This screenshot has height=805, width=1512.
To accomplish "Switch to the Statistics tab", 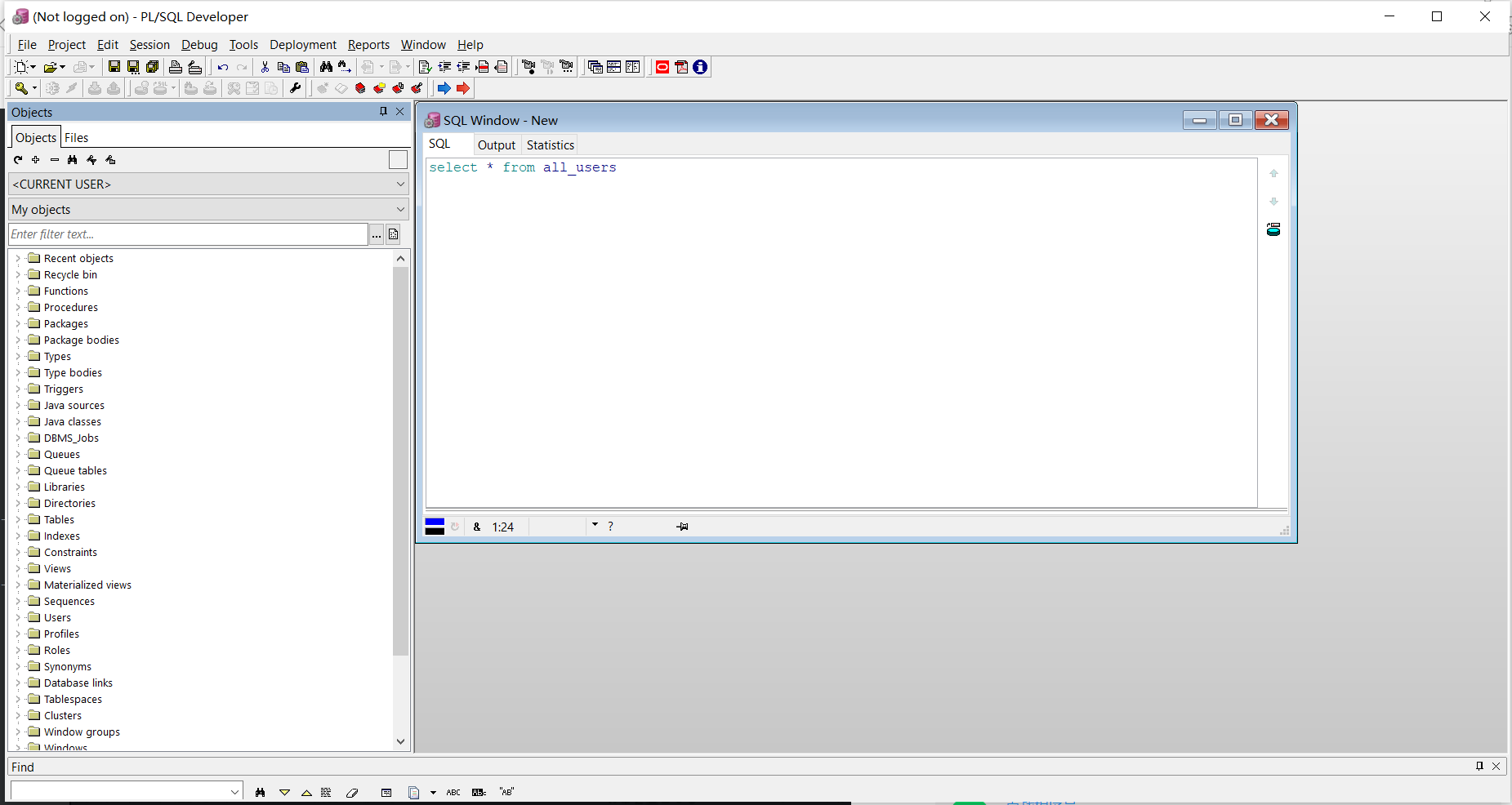I will [x=551, y=145].
